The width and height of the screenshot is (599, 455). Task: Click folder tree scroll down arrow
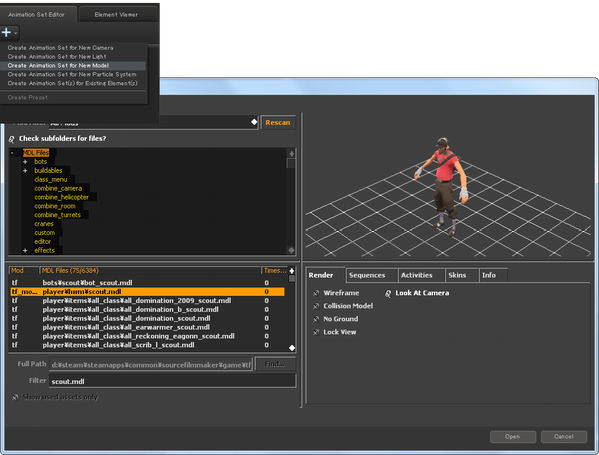(291, 250)
